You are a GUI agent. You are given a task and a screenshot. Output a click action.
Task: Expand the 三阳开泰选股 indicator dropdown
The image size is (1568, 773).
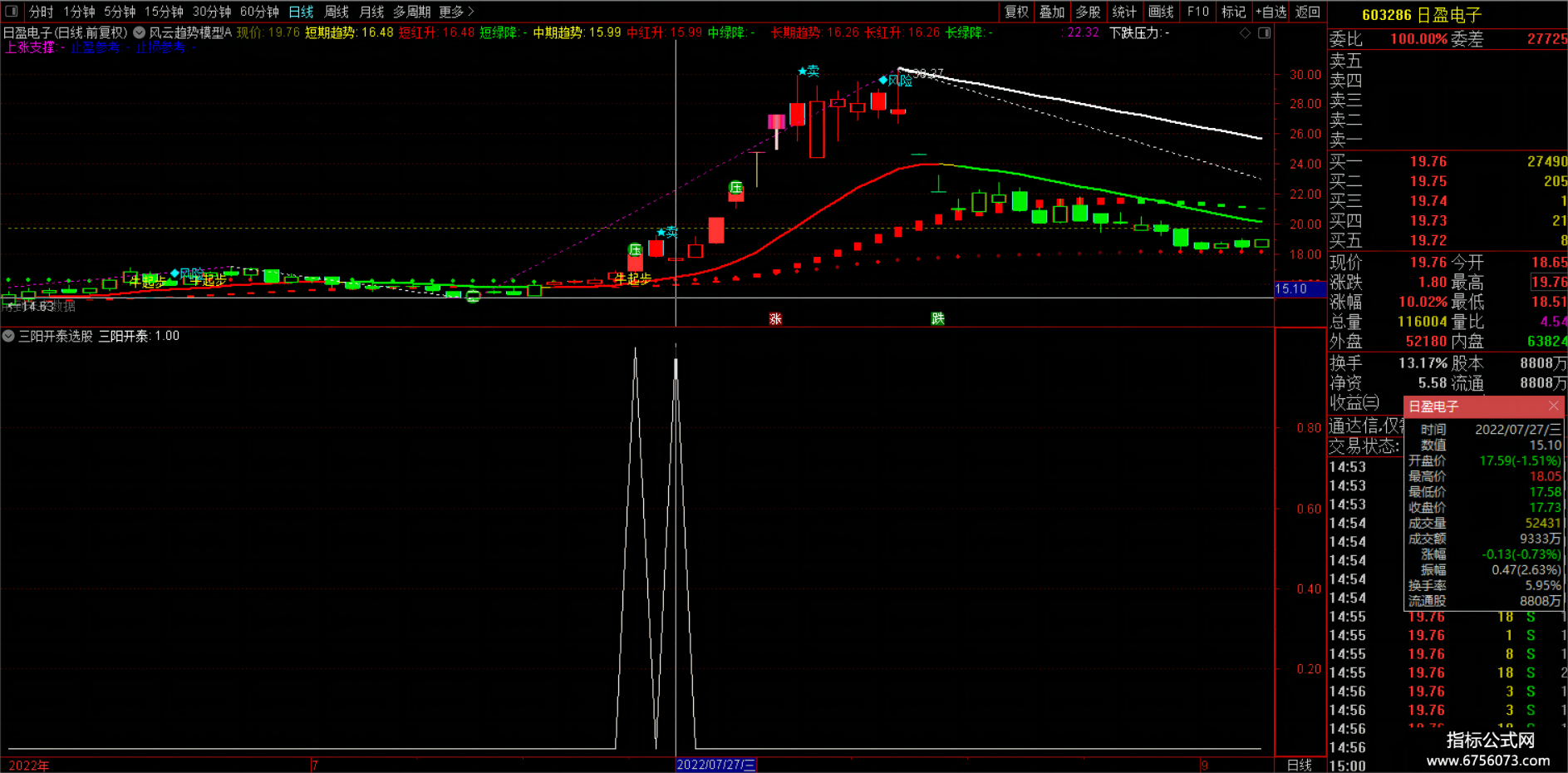[8, 336]
